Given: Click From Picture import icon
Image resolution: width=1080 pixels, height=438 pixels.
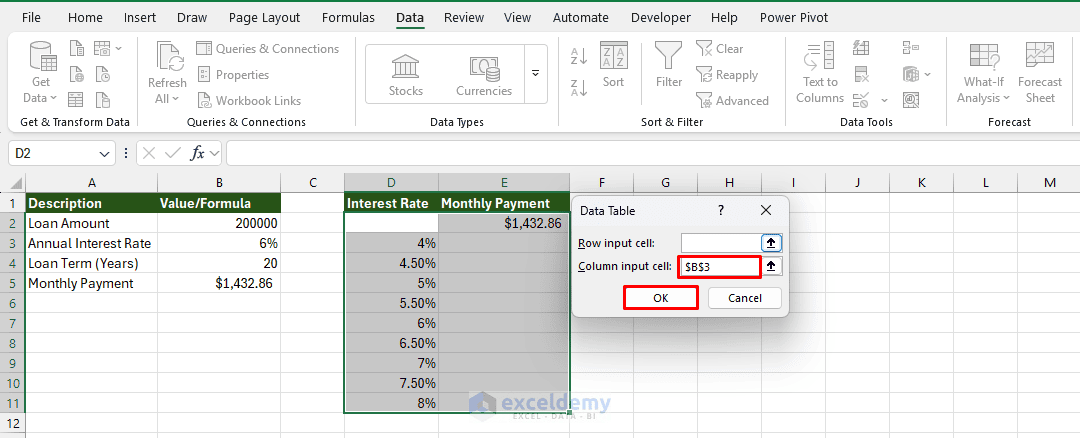Looking at the screenshot, I should (102, 49).
